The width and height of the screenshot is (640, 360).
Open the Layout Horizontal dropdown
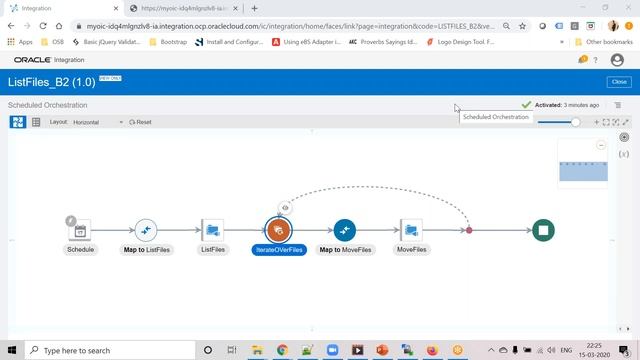[98, 122]
